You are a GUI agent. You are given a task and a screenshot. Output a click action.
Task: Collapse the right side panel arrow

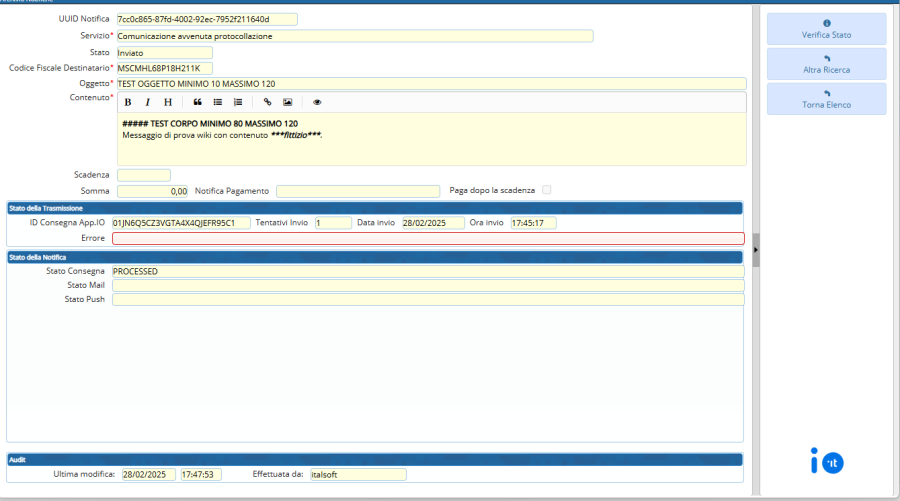[756, 250]
